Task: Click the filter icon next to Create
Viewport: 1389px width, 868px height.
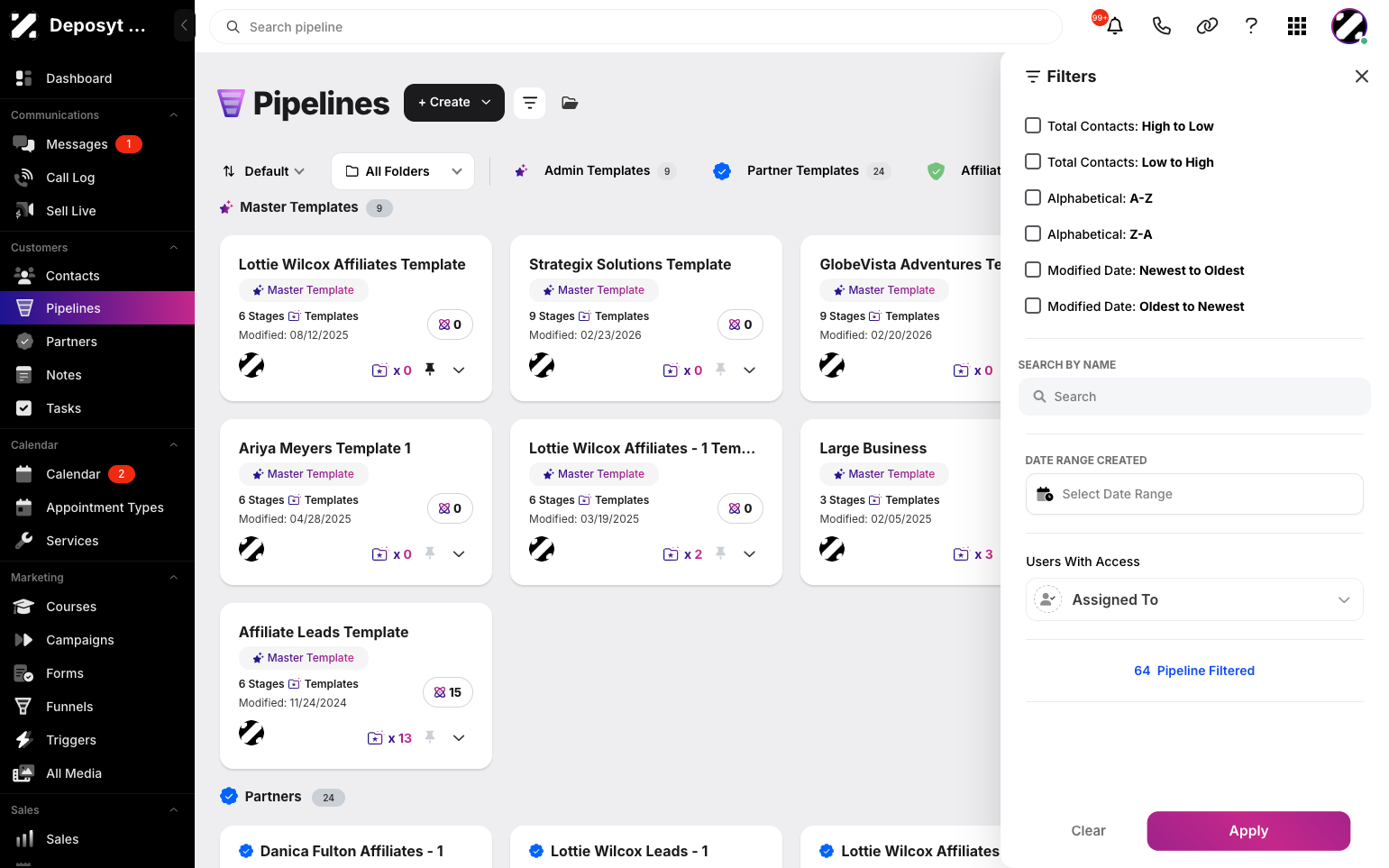Action: 530,103
